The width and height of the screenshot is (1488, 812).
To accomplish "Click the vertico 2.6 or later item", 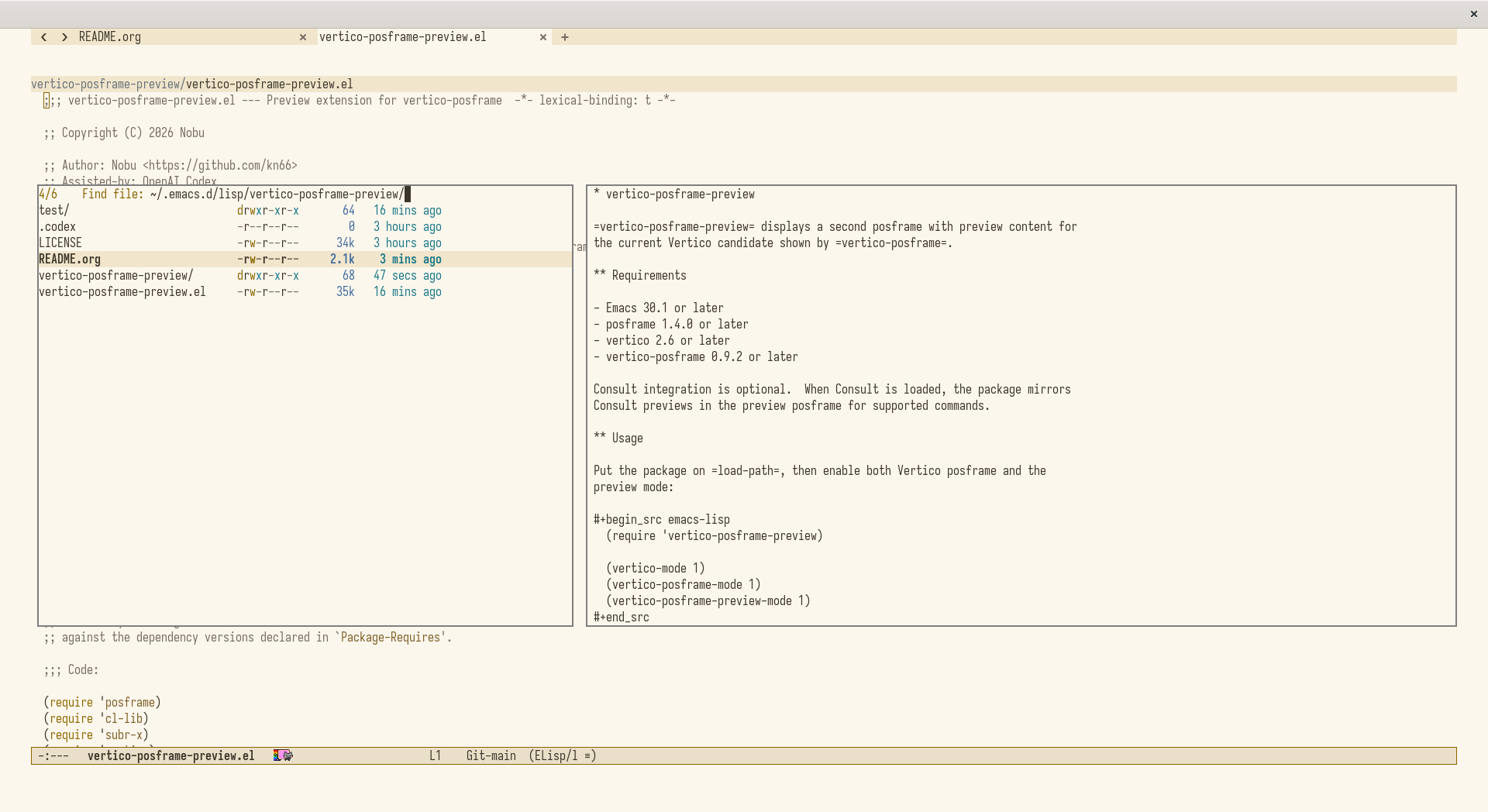I will pos(662,341).
